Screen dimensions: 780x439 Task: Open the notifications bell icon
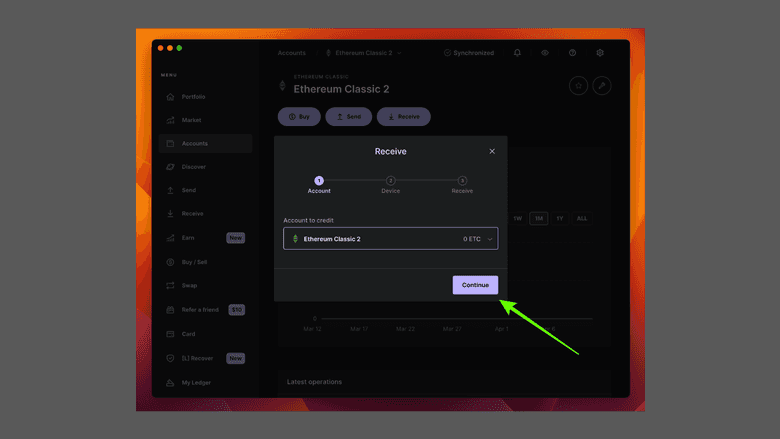point(517,53)
